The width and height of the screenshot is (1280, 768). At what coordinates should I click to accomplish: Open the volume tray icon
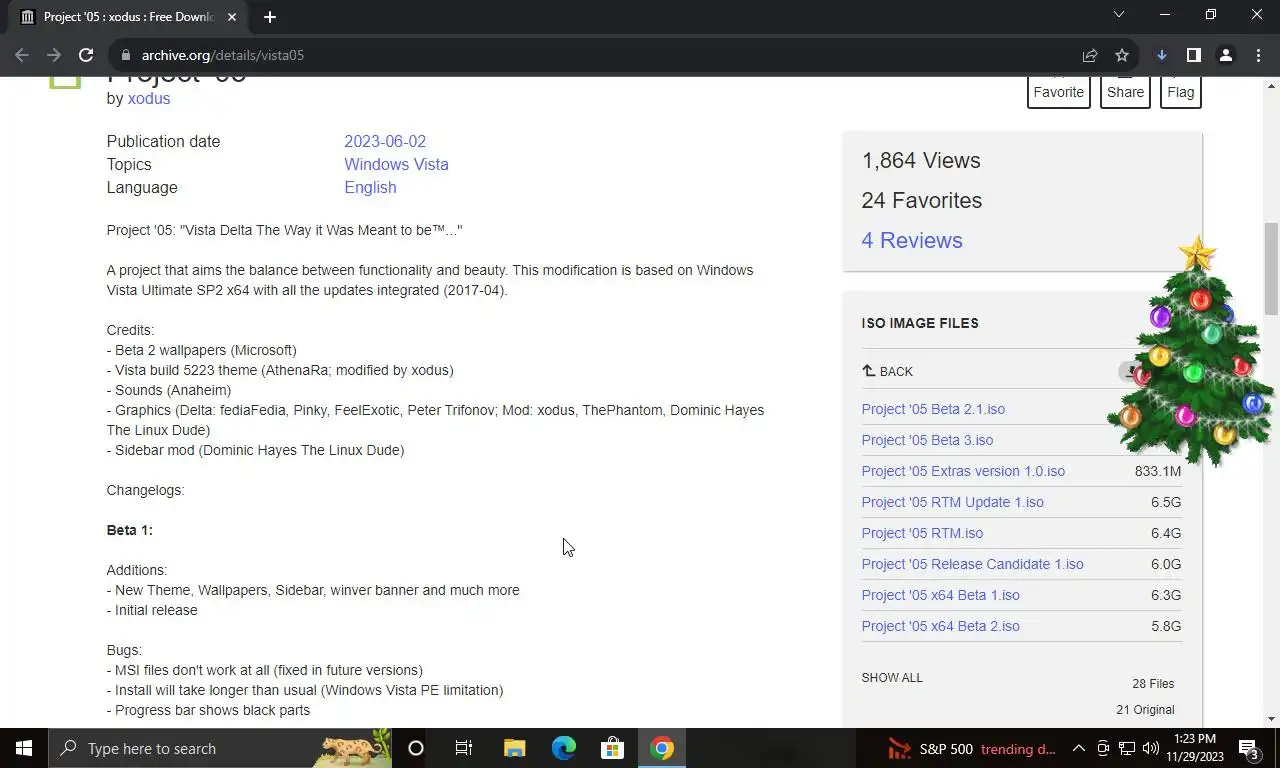(x=1151, y=748)
